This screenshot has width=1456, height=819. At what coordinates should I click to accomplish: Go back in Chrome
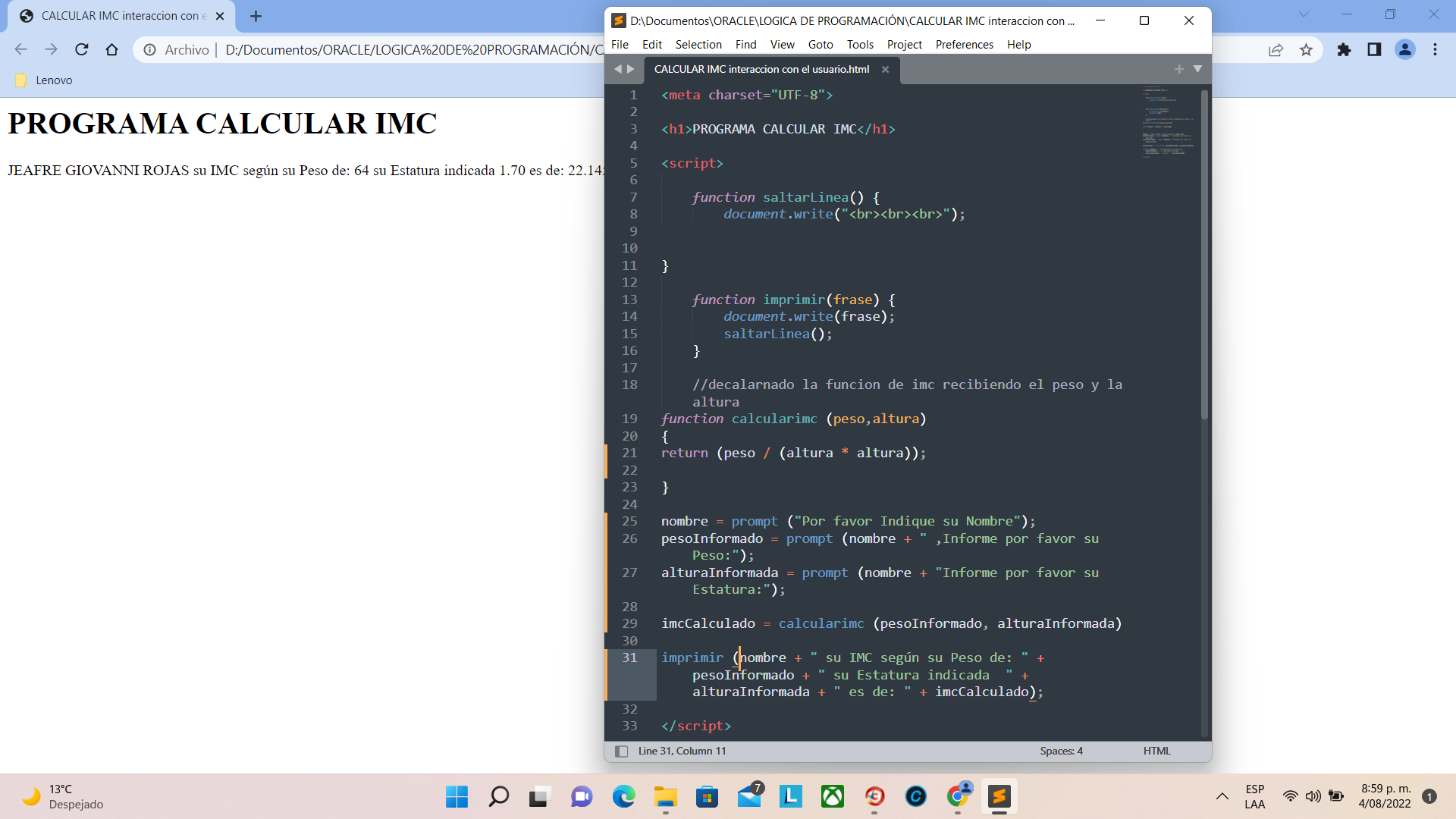coord(20,49)
